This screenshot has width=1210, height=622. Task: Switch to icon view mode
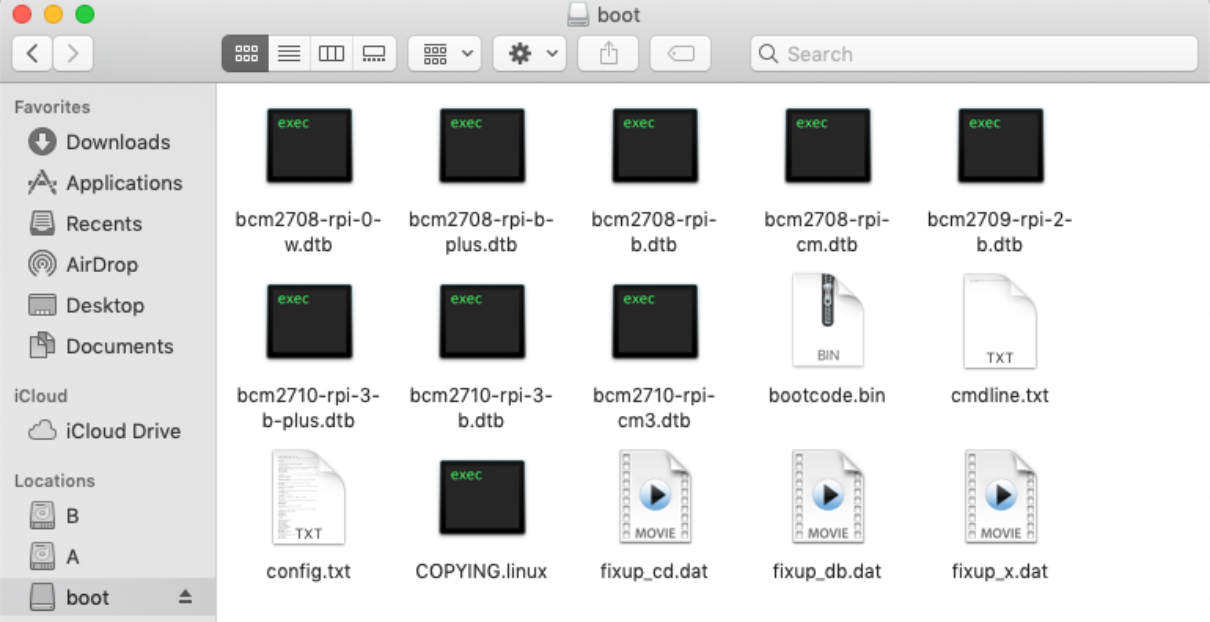pos(245,54)
